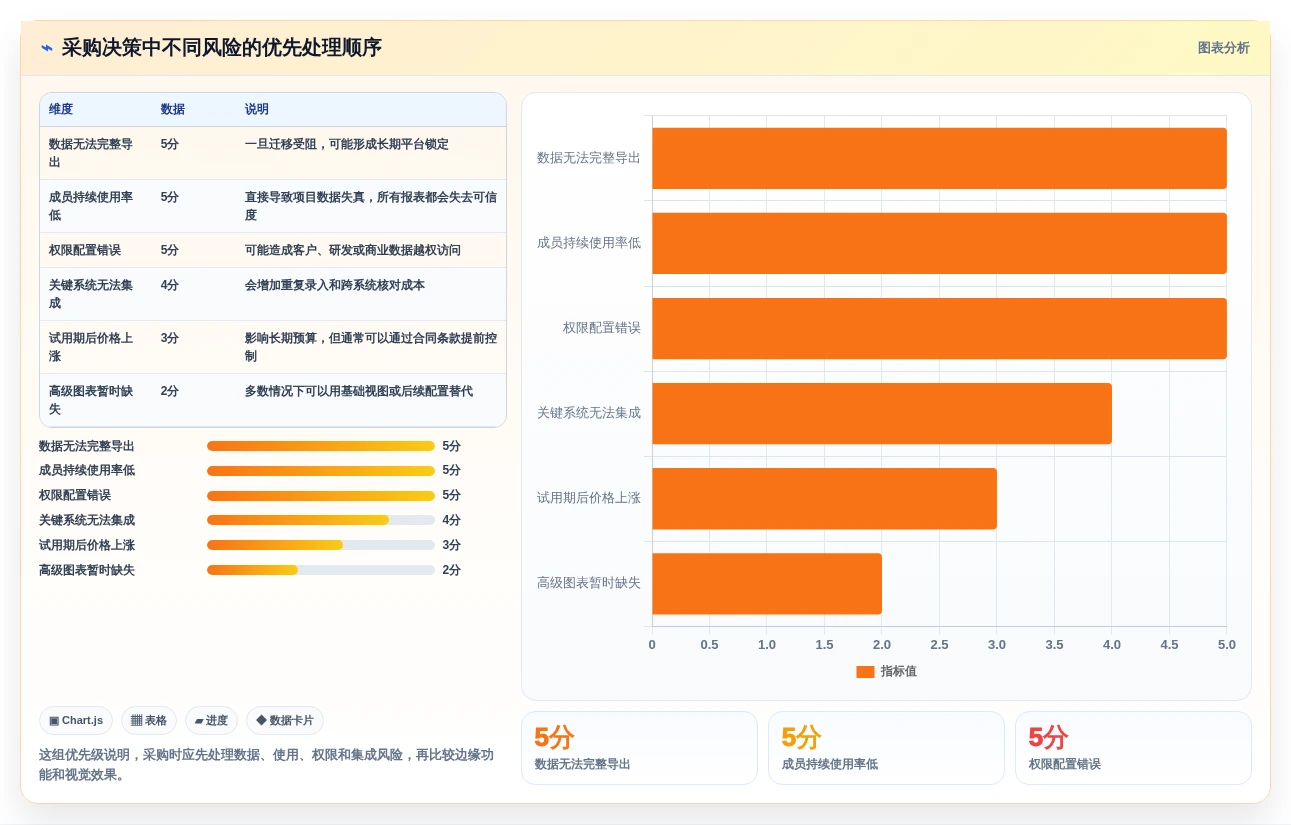Click the page title 采购决策中不同风险的优先处理顺序
The image size is (1291, 825).
[222, 48]
